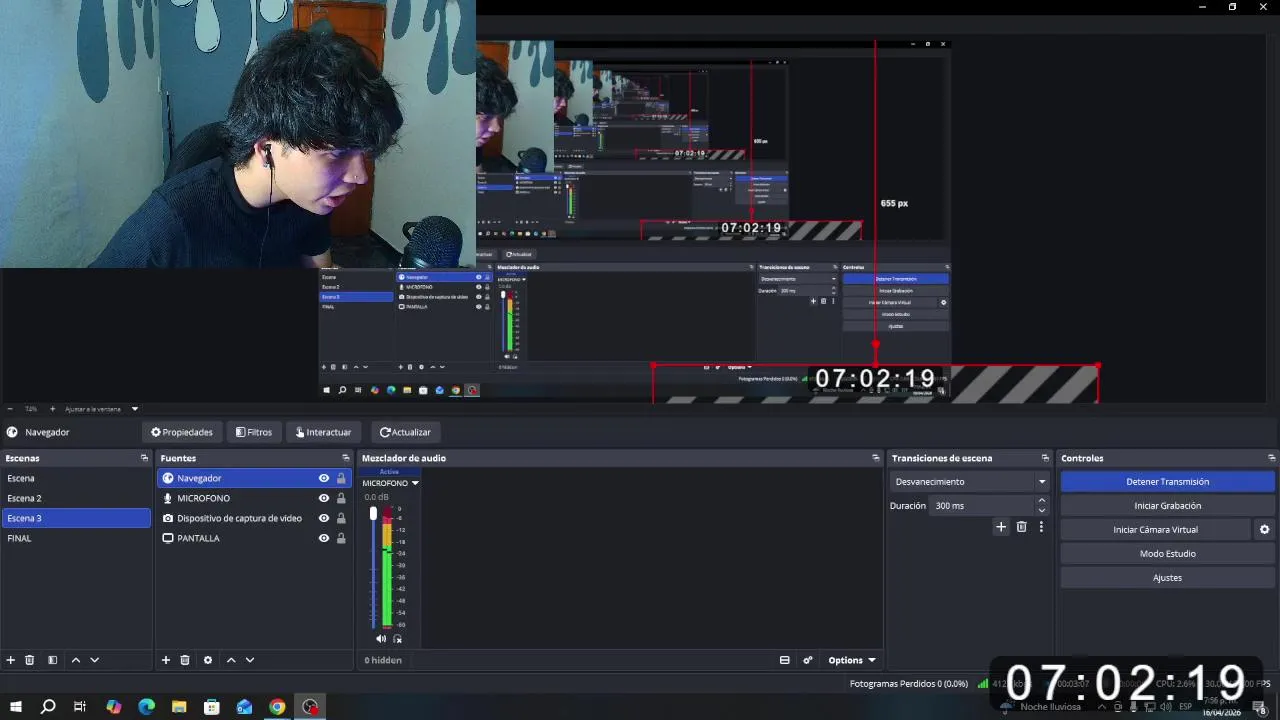Screen dimensions: 1280x720
Task: Toggle lock on Navegador source
Action: tap(341, 478)
